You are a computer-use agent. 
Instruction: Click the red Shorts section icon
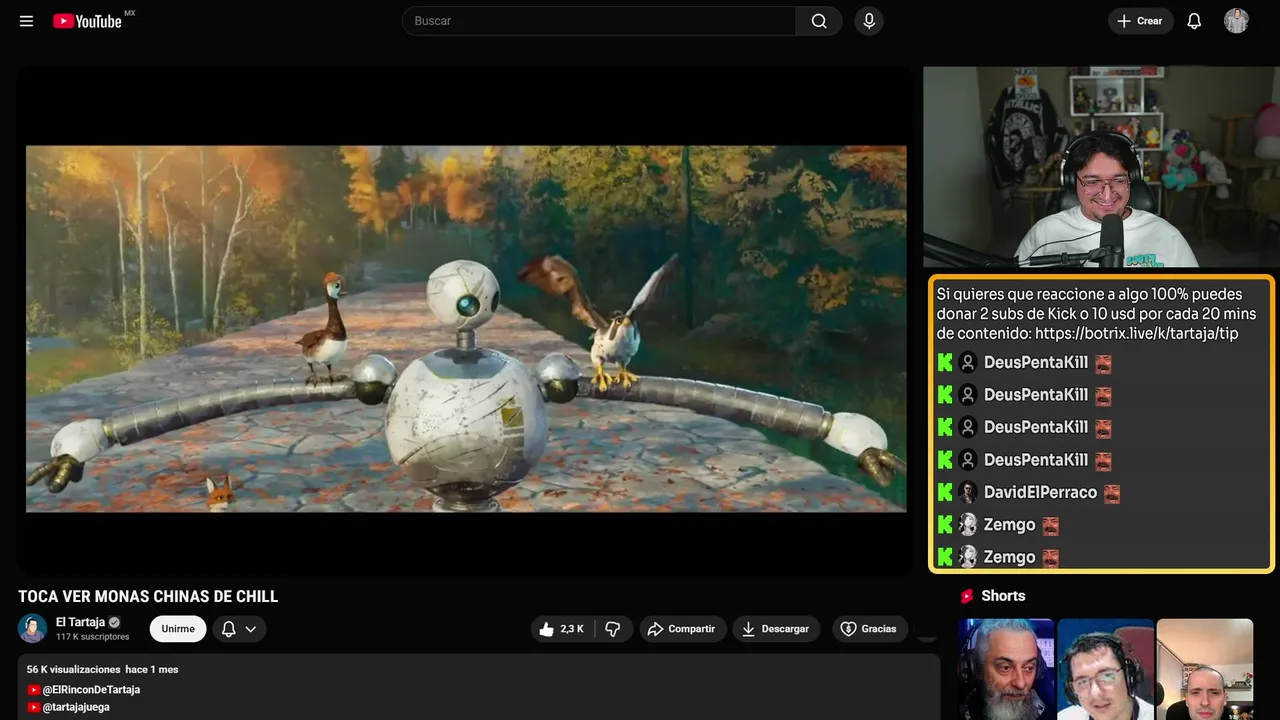pyautogui.click(x=967, y=596)
